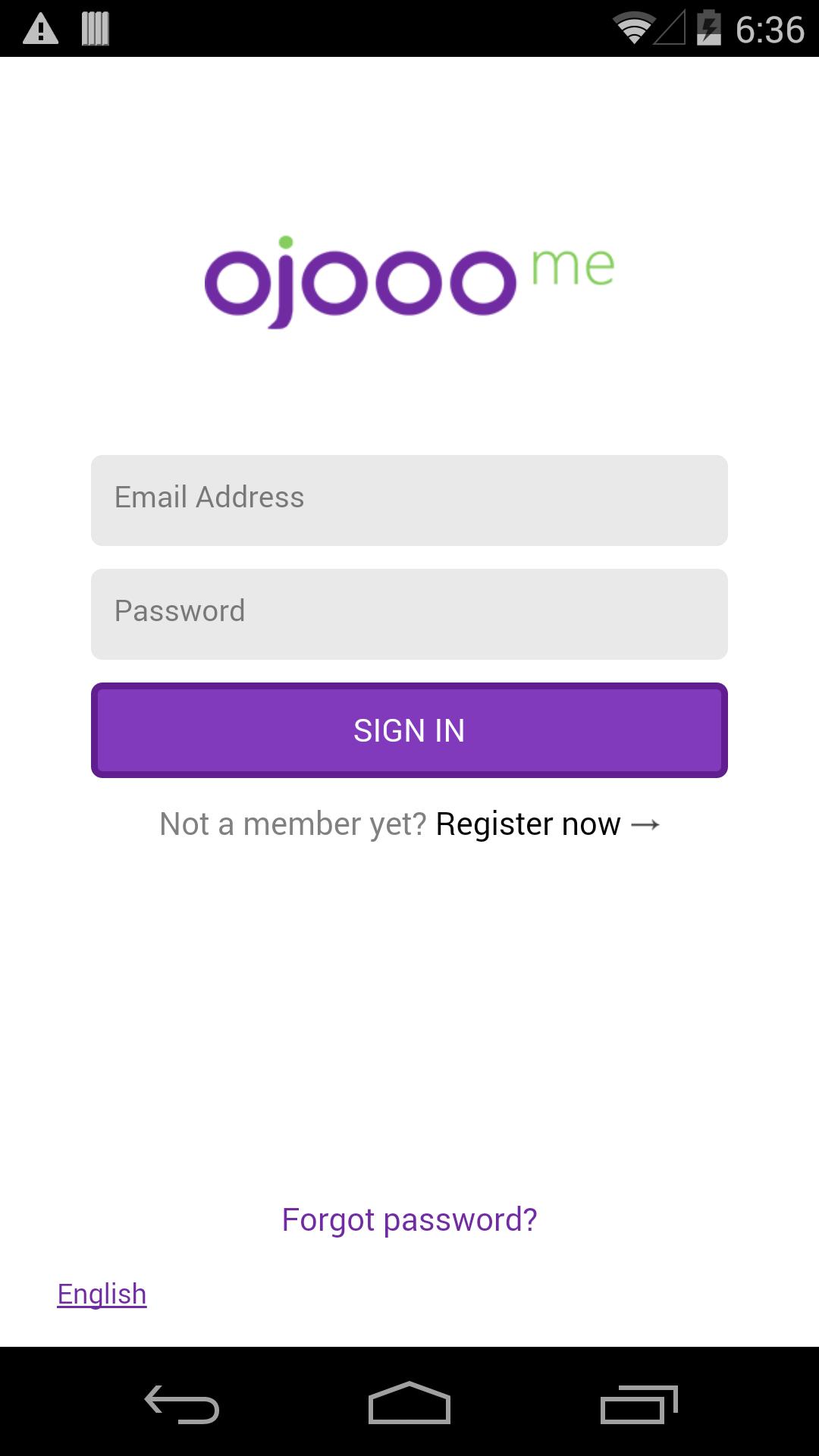
Task: Tap the purple 'ojooo' wordmark
Action: 360,282
